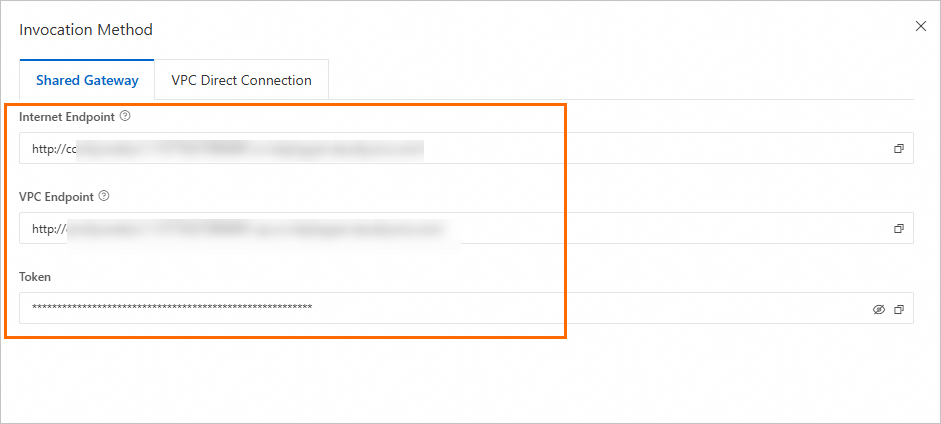Click inside the Token field

(600, 308)
